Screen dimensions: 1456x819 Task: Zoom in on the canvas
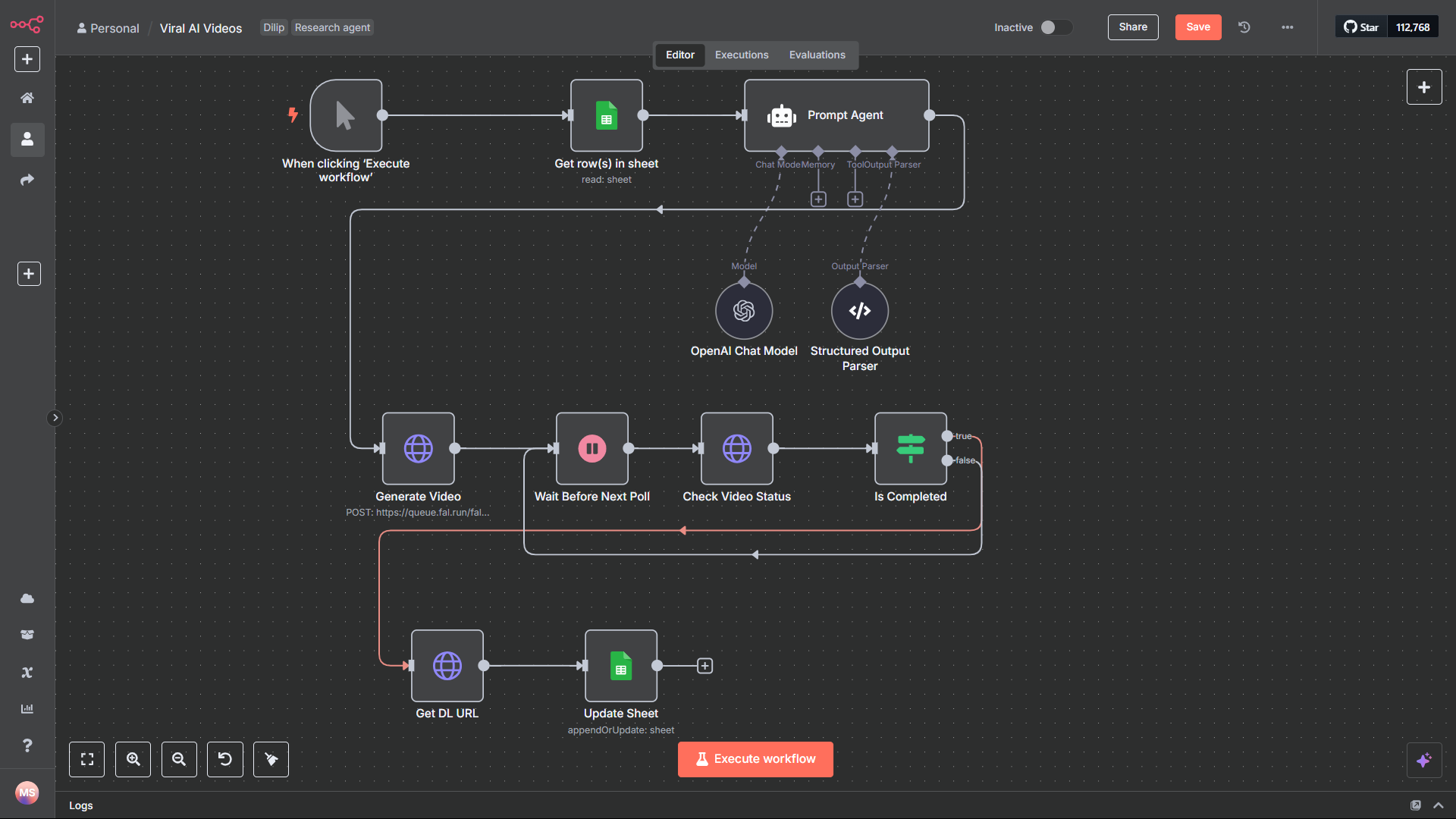coord(133,759)
